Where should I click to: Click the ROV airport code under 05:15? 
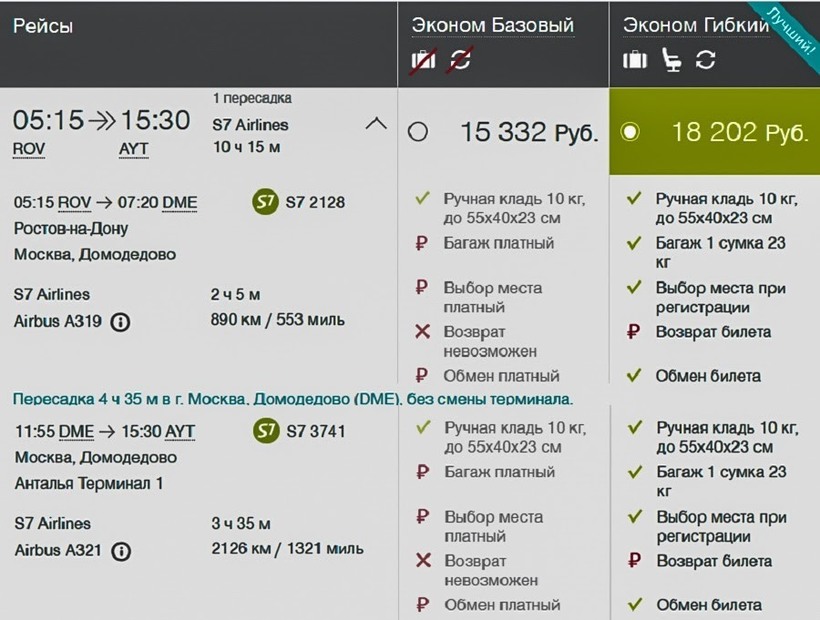click(x=29, y=149)
